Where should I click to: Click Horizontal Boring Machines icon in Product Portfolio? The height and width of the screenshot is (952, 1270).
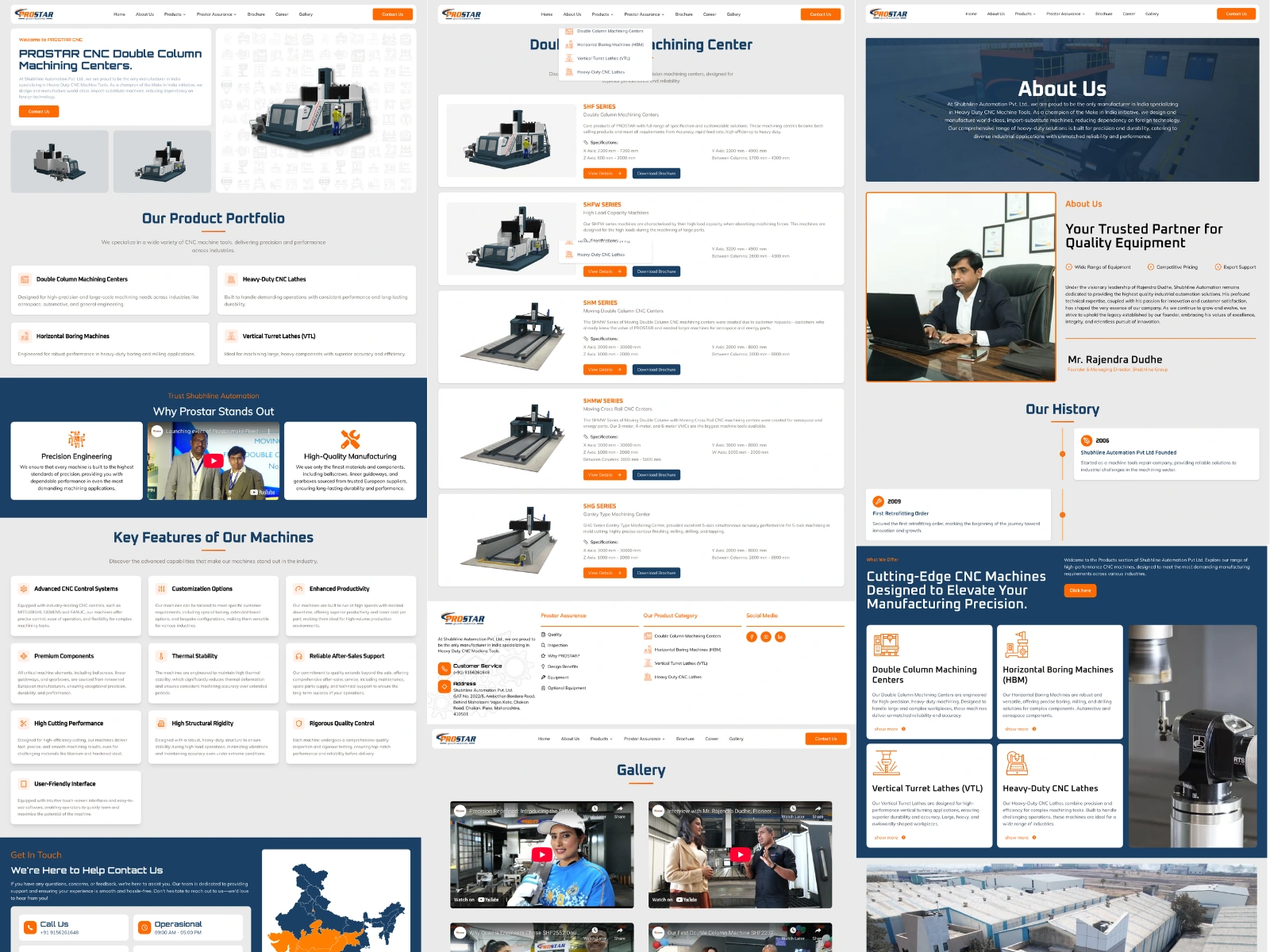pos(25,336)
